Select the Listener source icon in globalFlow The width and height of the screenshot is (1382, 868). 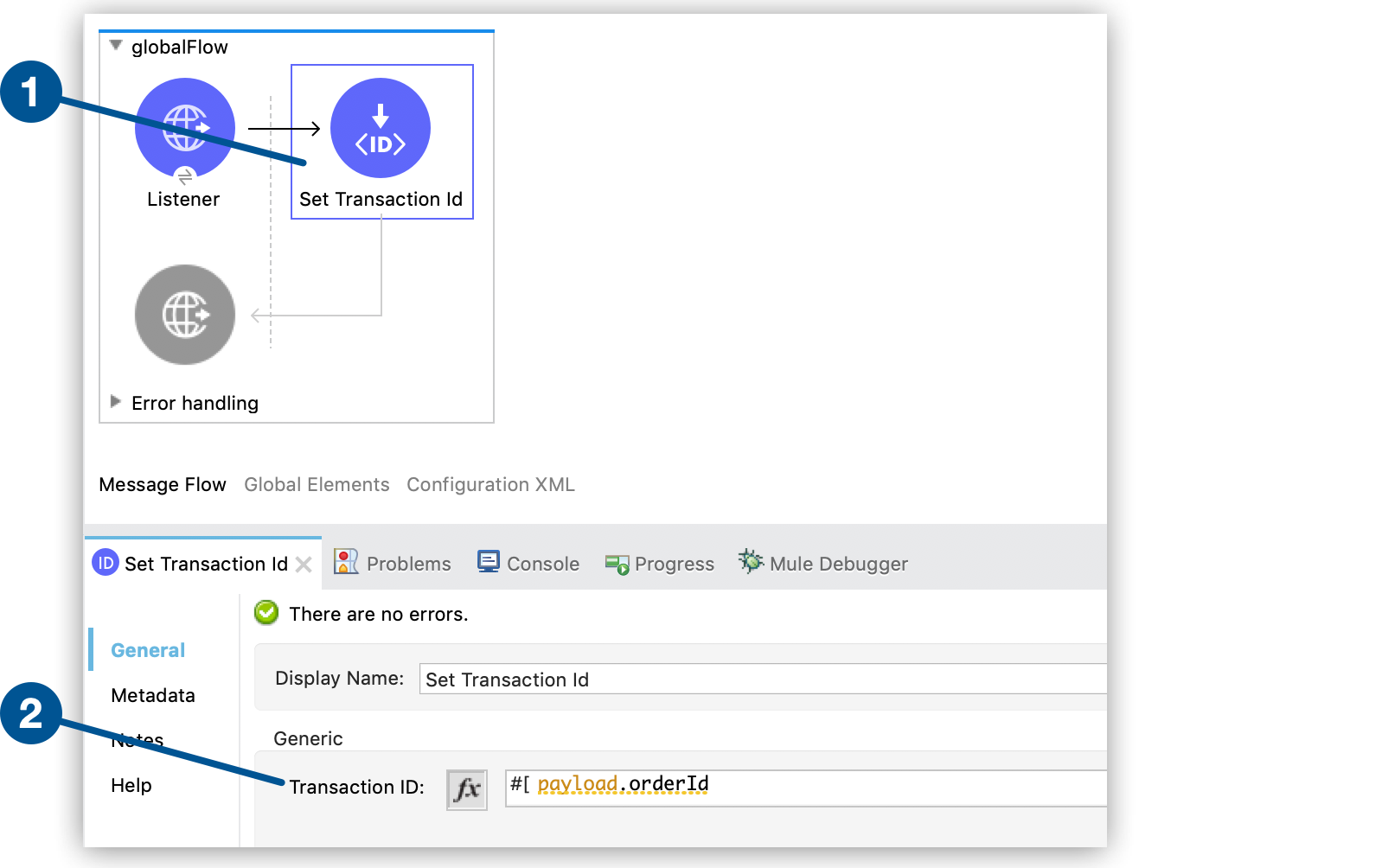[x=184, y=128]
